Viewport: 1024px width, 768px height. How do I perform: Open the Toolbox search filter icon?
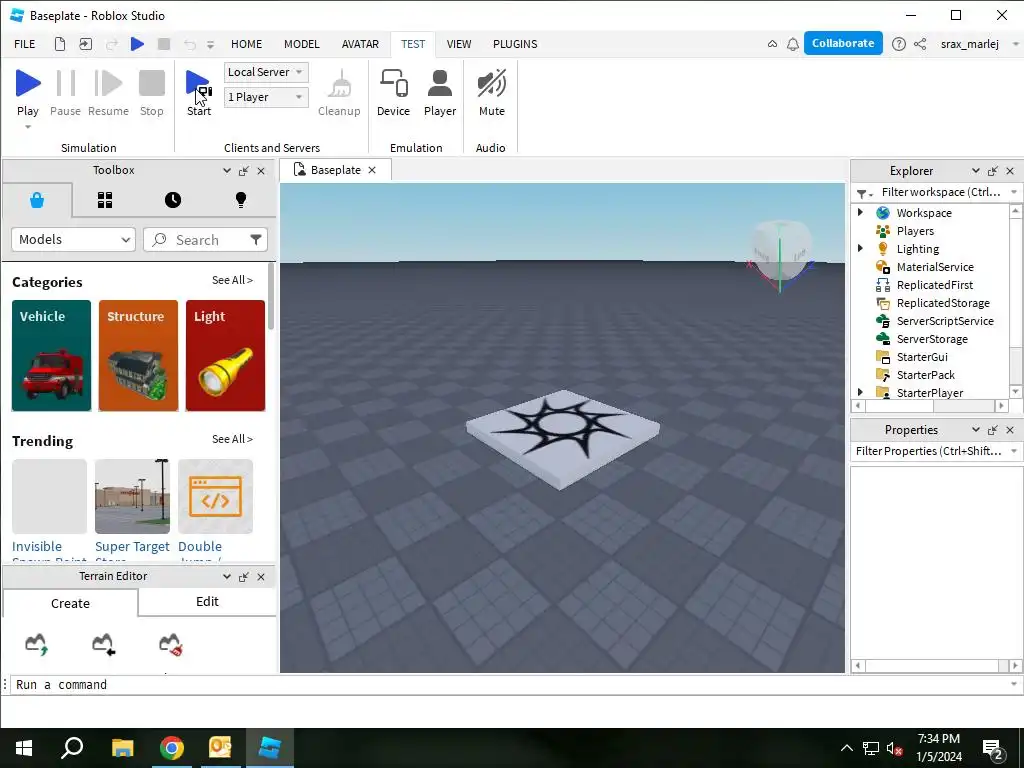tap(256, 240)
